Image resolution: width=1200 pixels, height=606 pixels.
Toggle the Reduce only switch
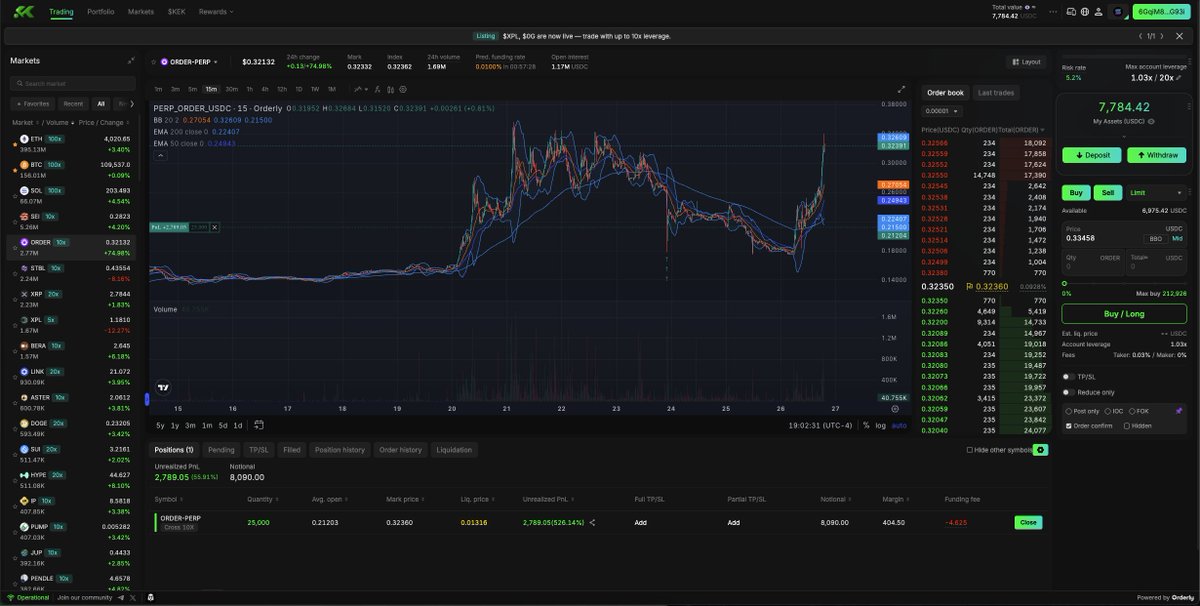click(1068, 392)
